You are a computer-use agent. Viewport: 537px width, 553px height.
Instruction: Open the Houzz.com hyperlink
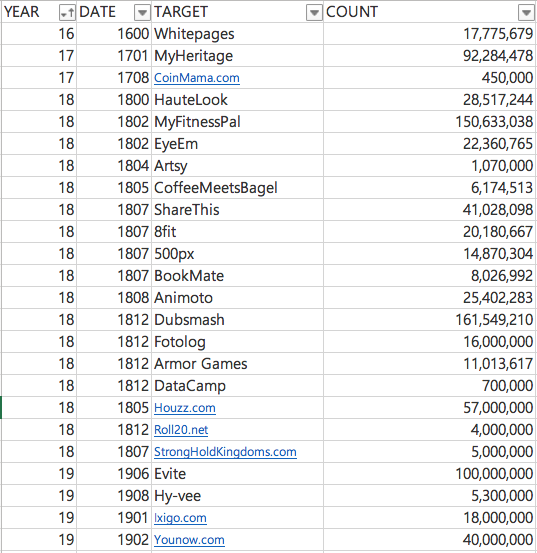point(185,408)
